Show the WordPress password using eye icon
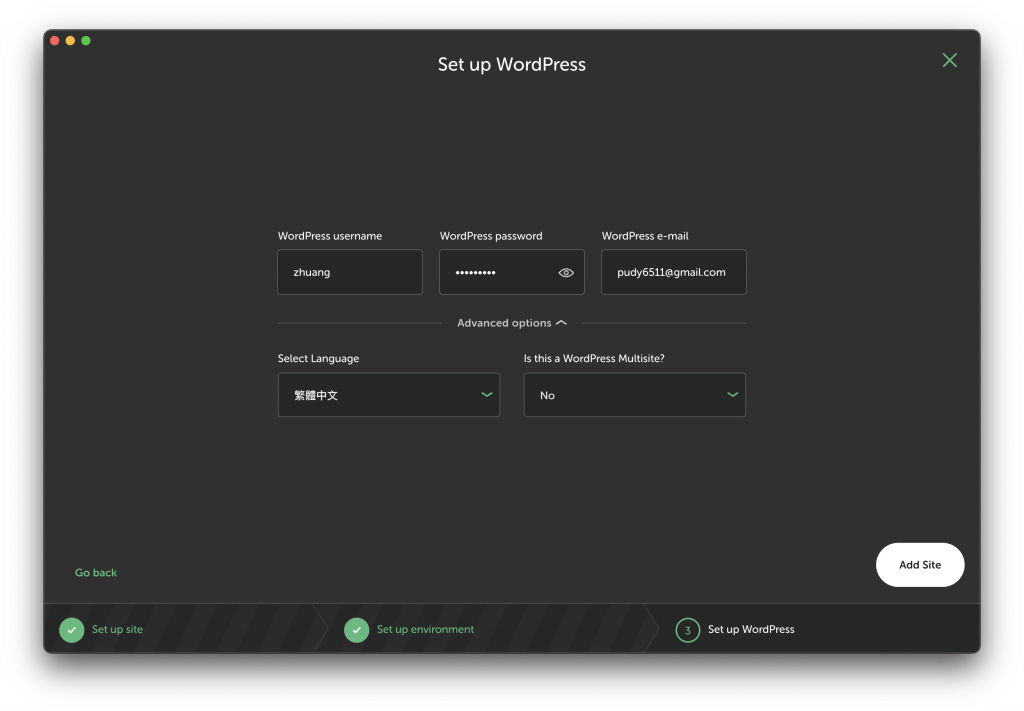This screenshot has width=1024, height=711. pyautogui.click(x=566, y=273)
